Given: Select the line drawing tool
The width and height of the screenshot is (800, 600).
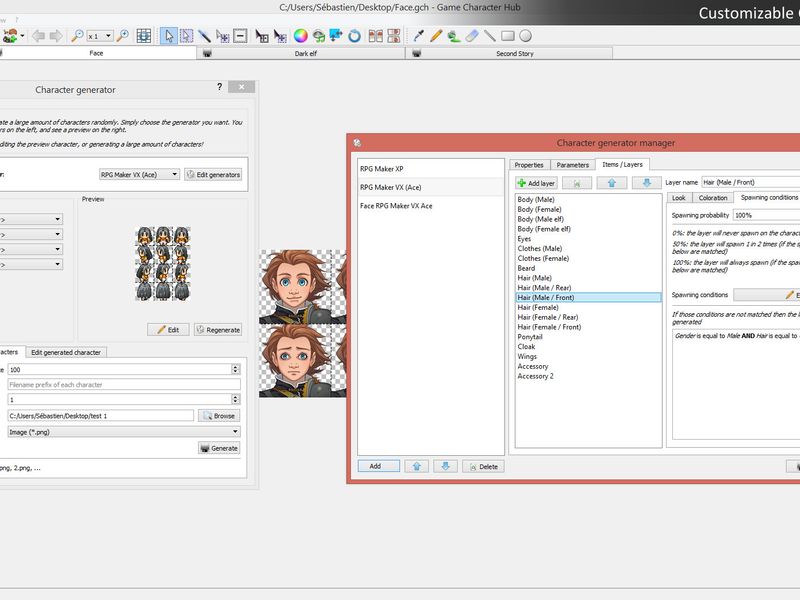Looking at the screenshot, I should [490, 36].
